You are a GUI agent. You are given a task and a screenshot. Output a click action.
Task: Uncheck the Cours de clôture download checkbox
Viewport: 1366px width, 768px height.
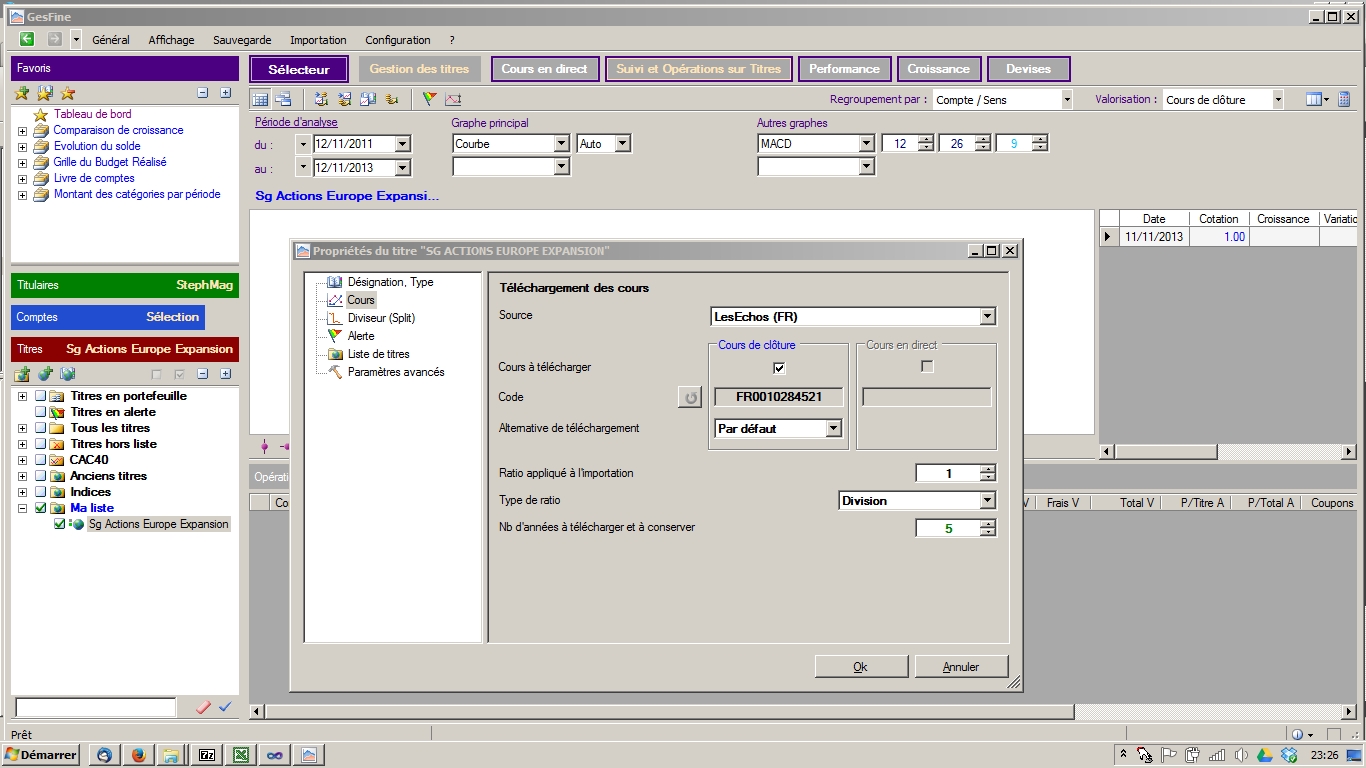point(779,367)
